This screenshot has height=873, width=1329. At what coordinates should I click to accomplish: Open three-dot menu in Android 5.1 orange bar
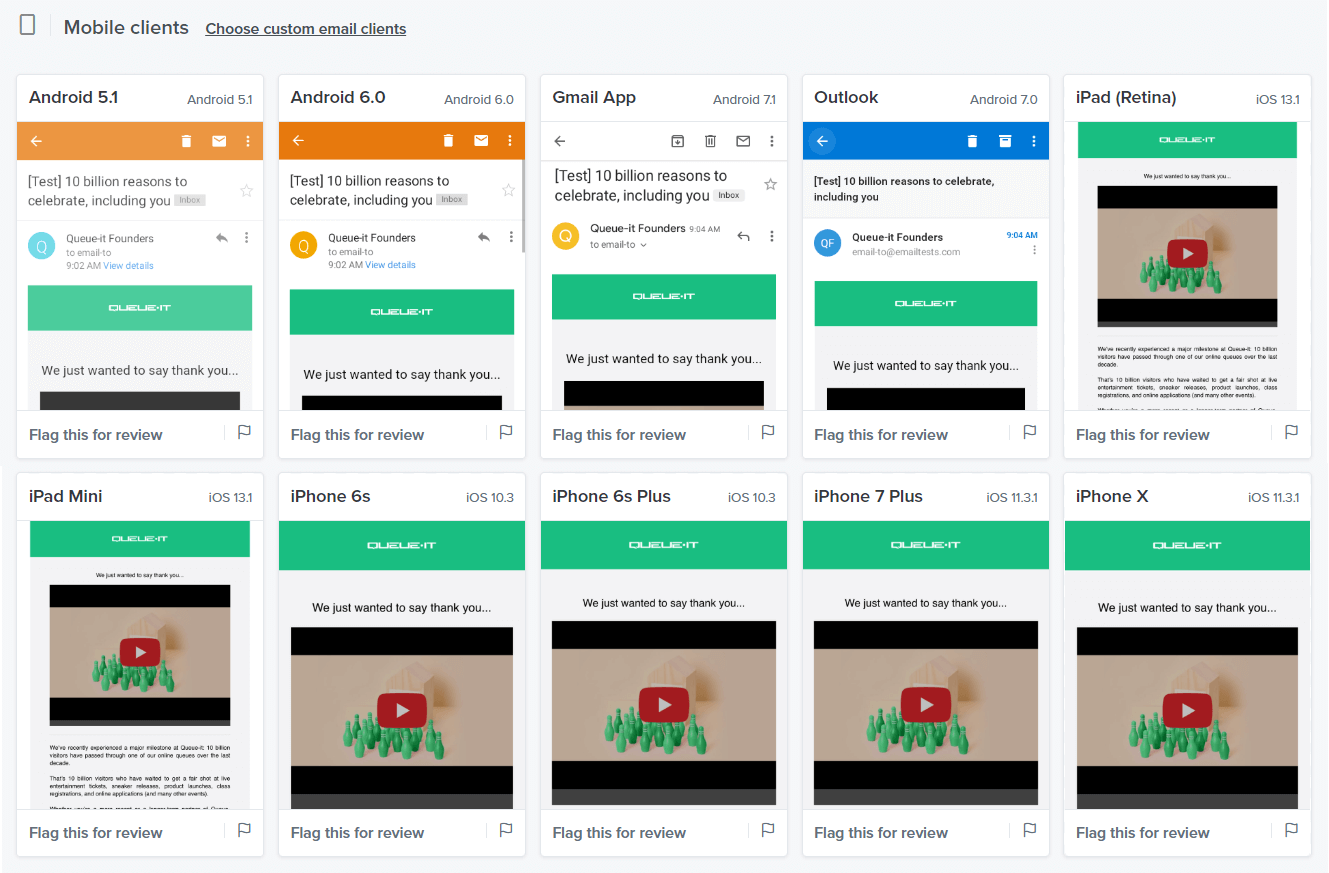point(248,141)
